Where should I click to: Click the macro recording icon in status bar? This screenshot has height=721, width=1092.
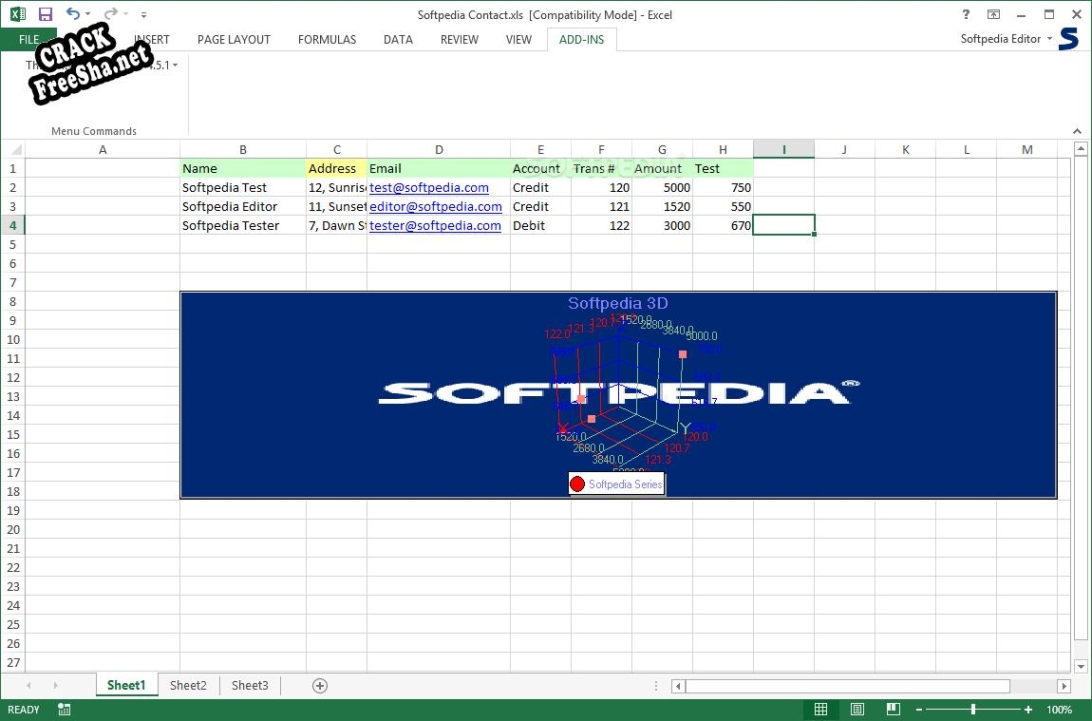tap(64, 709)
